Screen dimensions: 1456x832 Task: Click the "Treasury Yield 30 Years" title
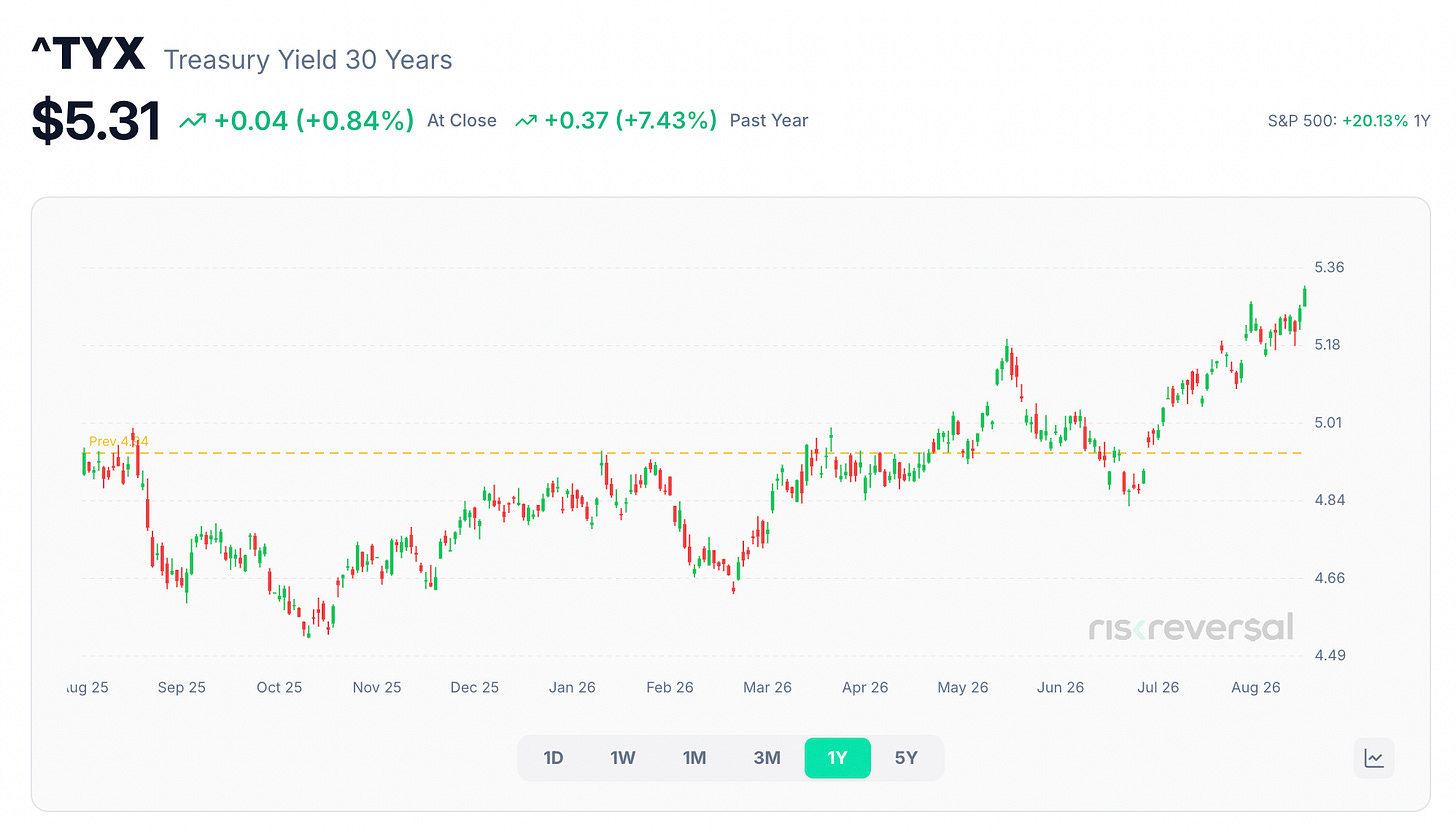click(308, 60)
